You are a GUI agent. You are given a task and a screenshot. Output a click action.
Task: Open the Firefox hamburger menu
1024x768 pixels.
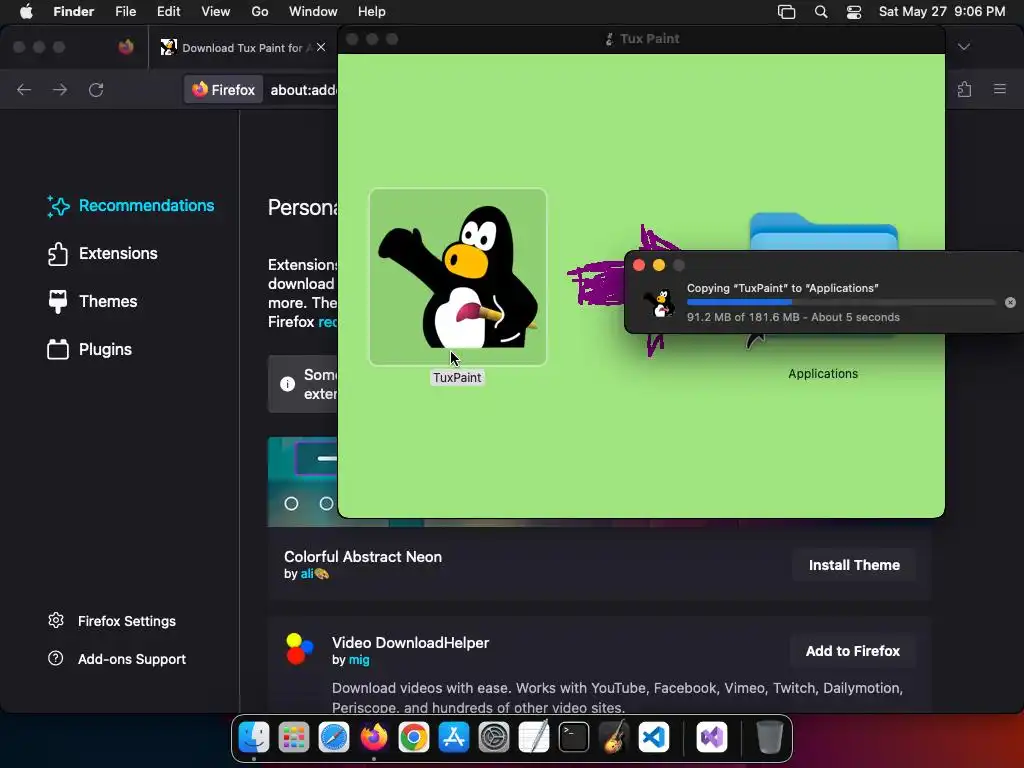pos(1000,89)
